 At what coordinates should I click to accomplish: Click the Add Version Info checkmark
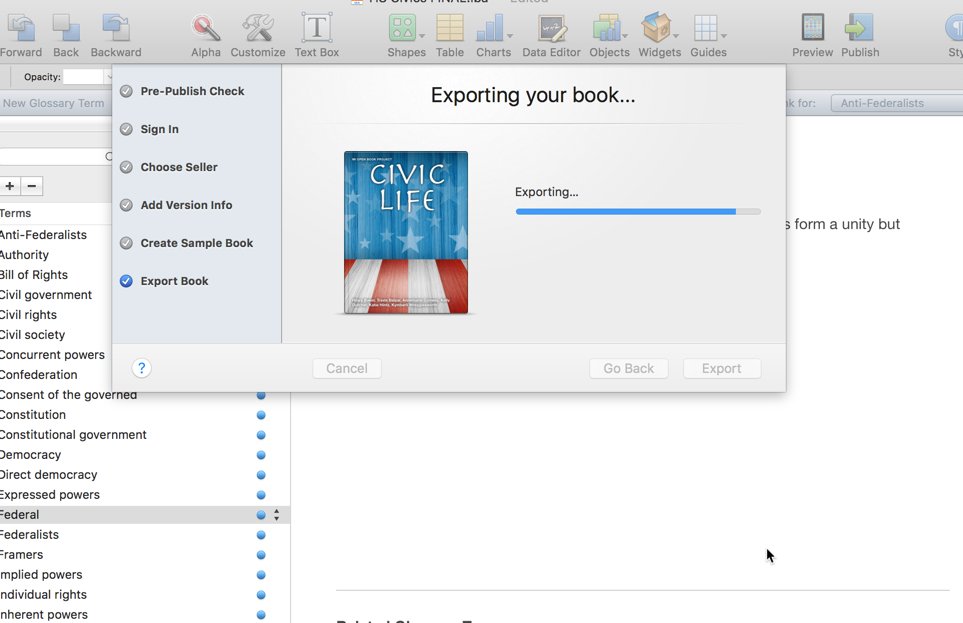126,205
